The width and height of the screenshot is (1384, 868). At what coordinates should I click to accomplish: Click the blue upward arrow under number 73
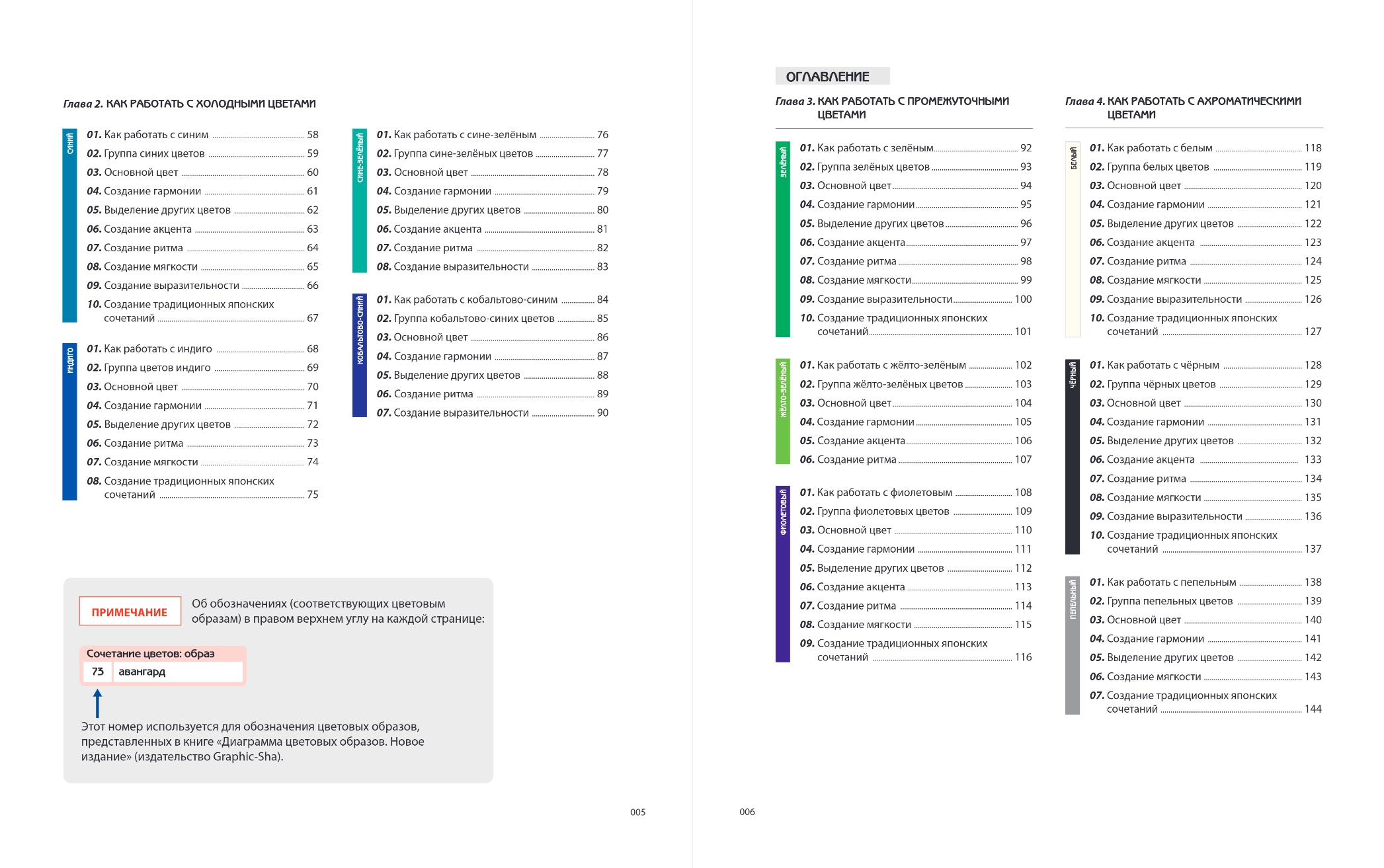[x=97, y=703]
